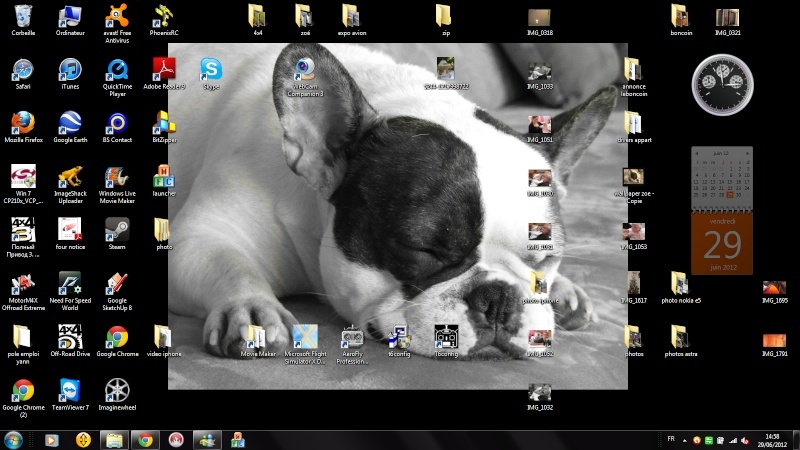Open the Windows Start menu
The height and width of the screenshot is (450, 800).
(x=13, y=440)
